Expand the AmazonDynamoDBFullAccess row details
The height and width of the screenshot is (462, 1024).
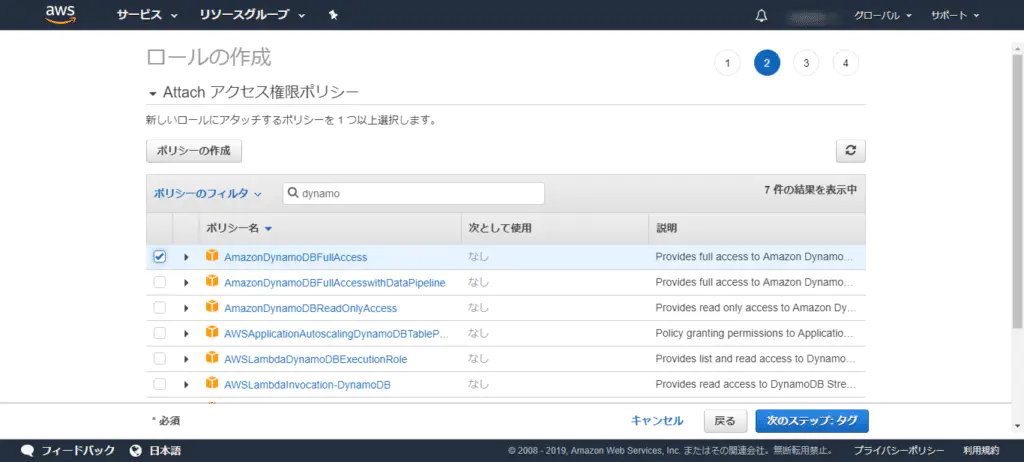[186, 257]
